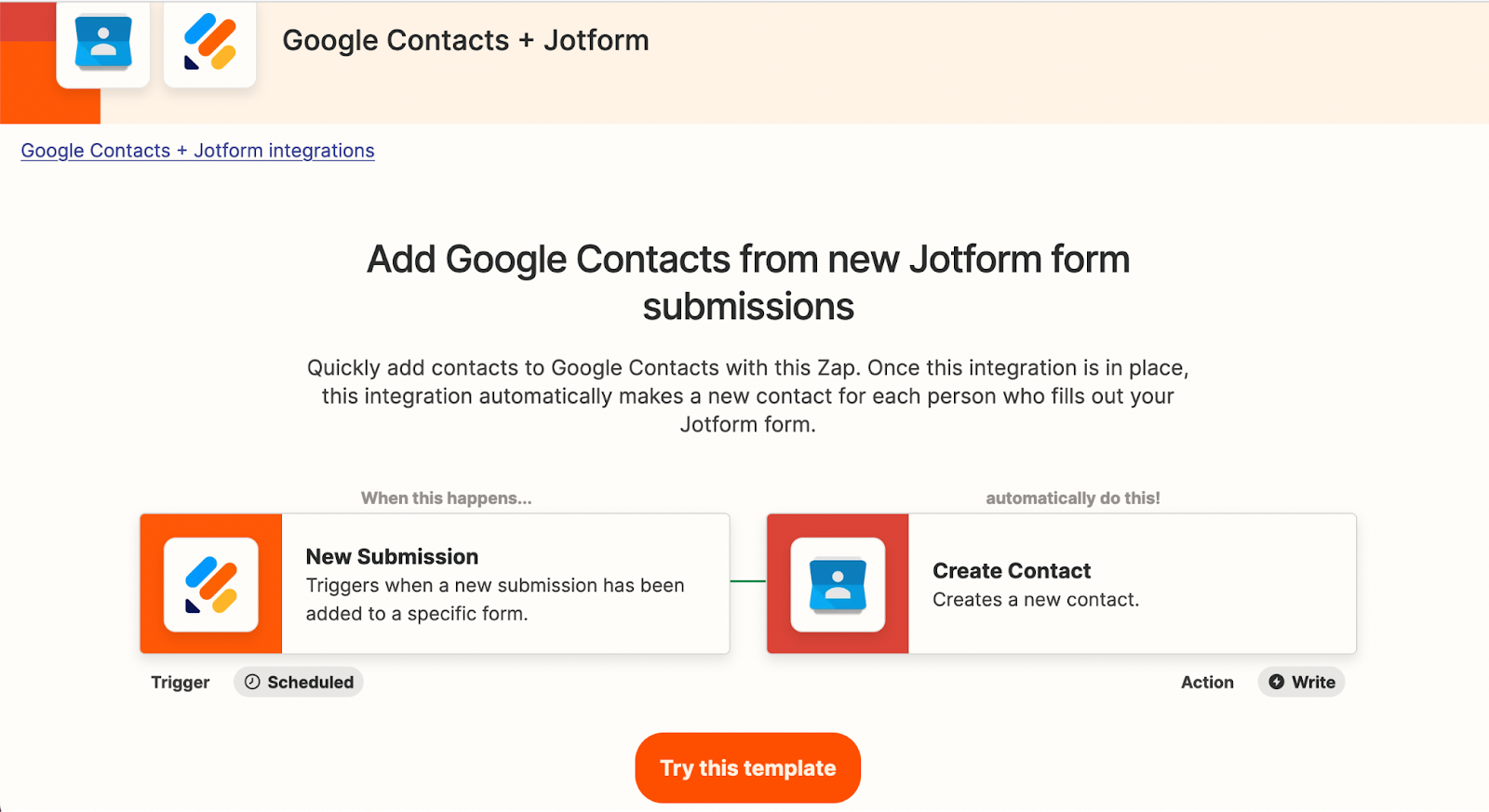Click the "Google Contacts + Jotform" header title
1489x812 pixels.
tap(465, 40)
